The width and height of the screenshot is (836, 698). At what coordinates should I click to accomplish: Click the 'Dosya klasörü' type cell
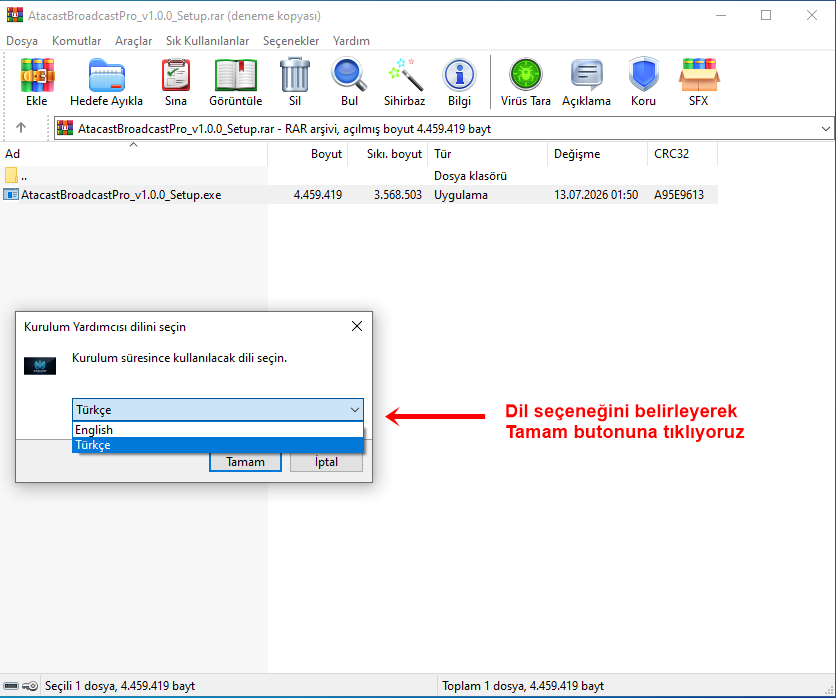[470, 176]
